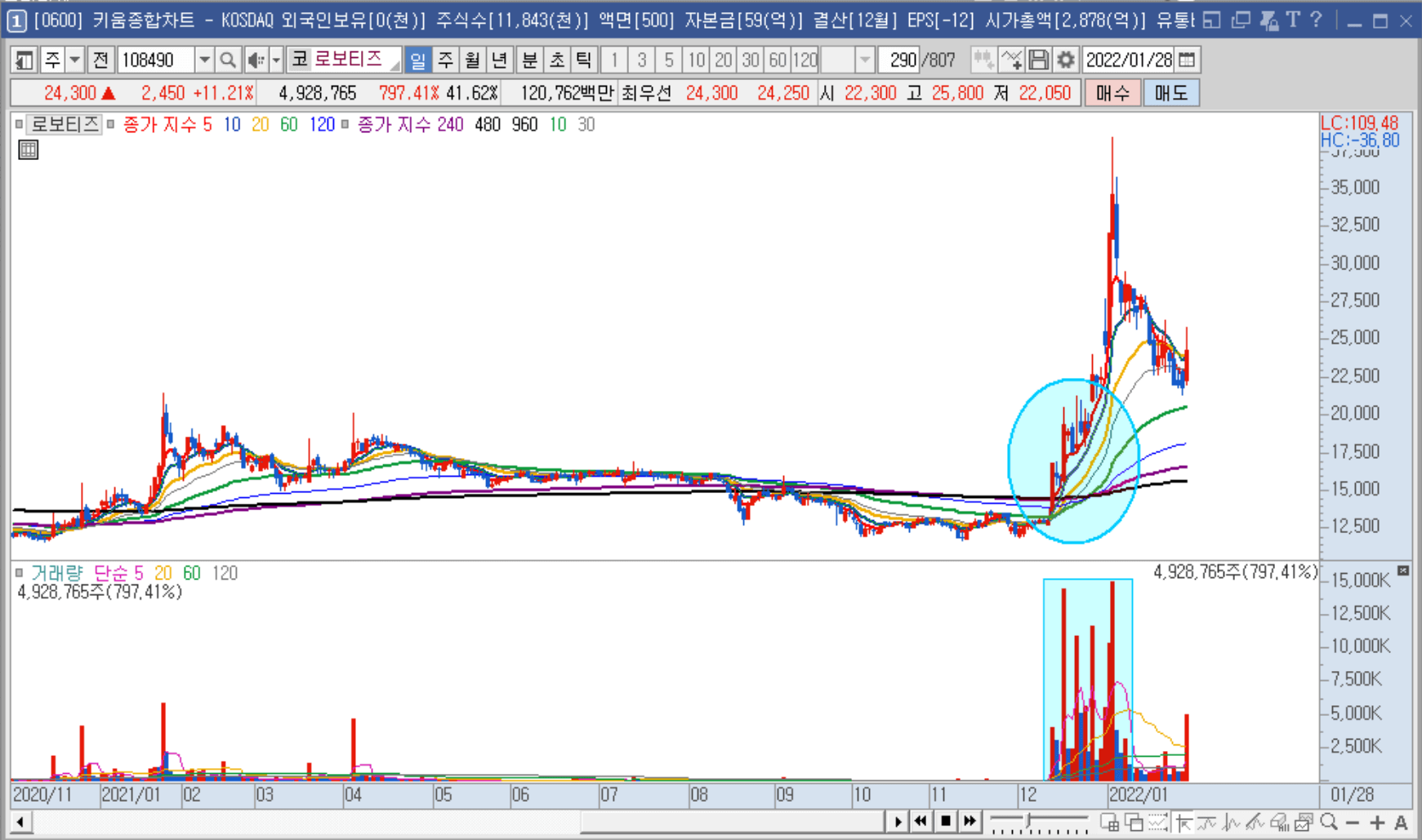Select the crosshair pointer tool

[x=1183, y=821]
